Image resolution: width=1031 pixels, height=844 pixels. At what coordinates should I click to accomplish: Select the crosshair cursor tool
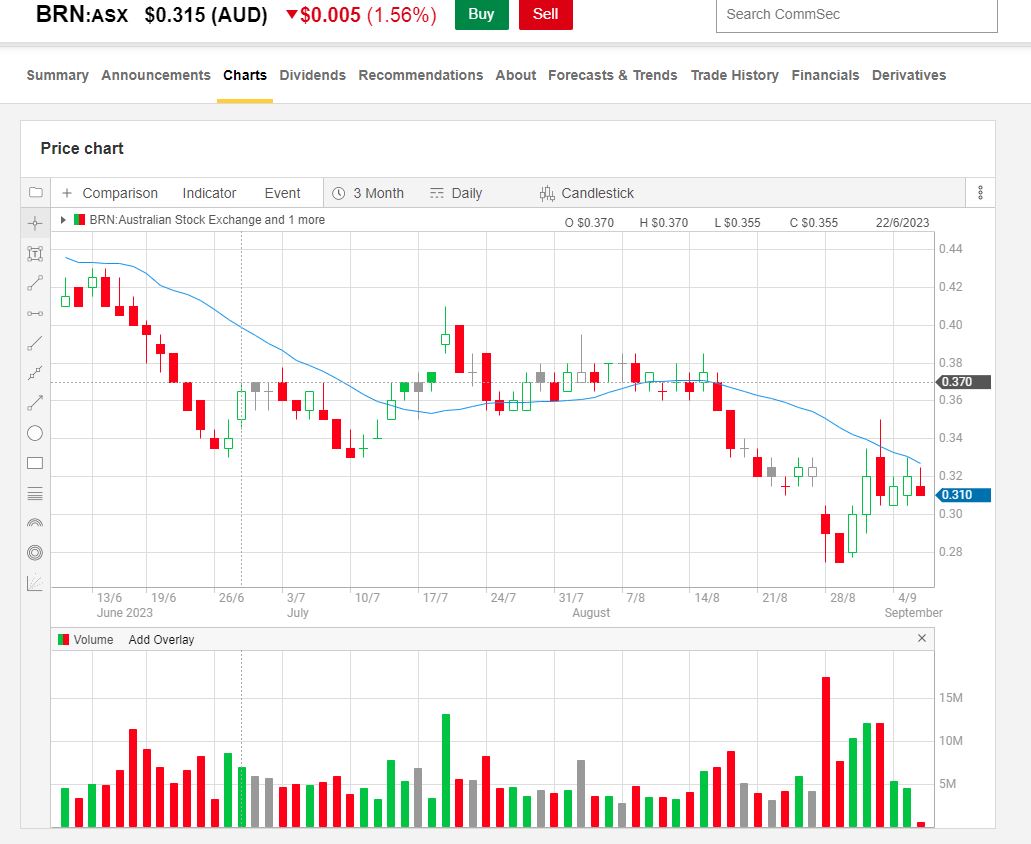(x=35, y=223)
